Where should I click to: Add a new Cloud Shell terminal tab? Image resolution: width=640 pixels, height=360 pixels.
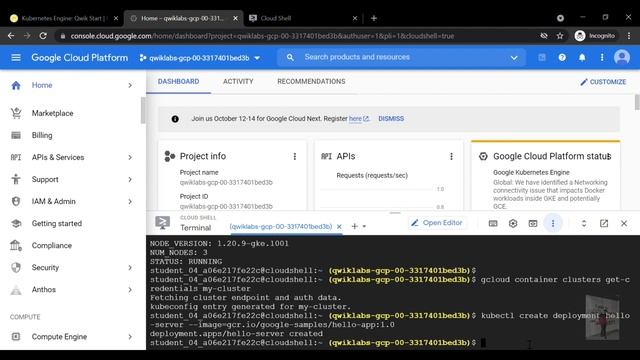(x=354, y=226)
